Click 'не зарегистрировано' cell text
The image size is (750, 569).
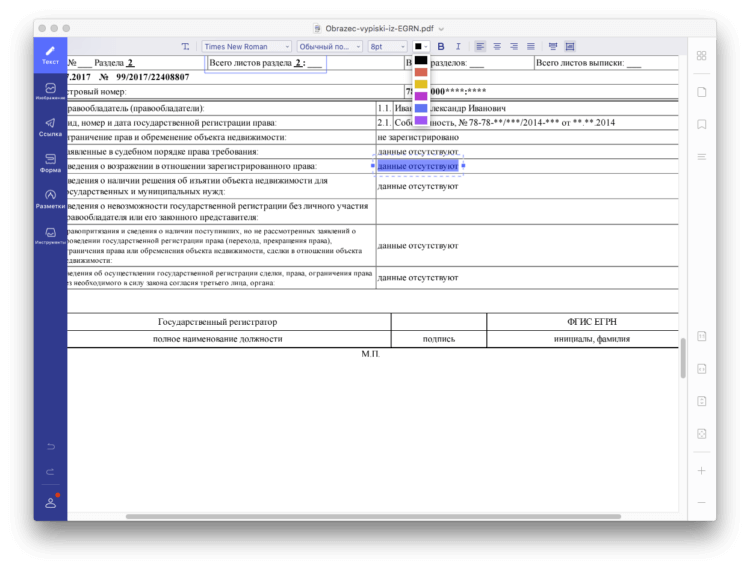click(x=418, y=137)
